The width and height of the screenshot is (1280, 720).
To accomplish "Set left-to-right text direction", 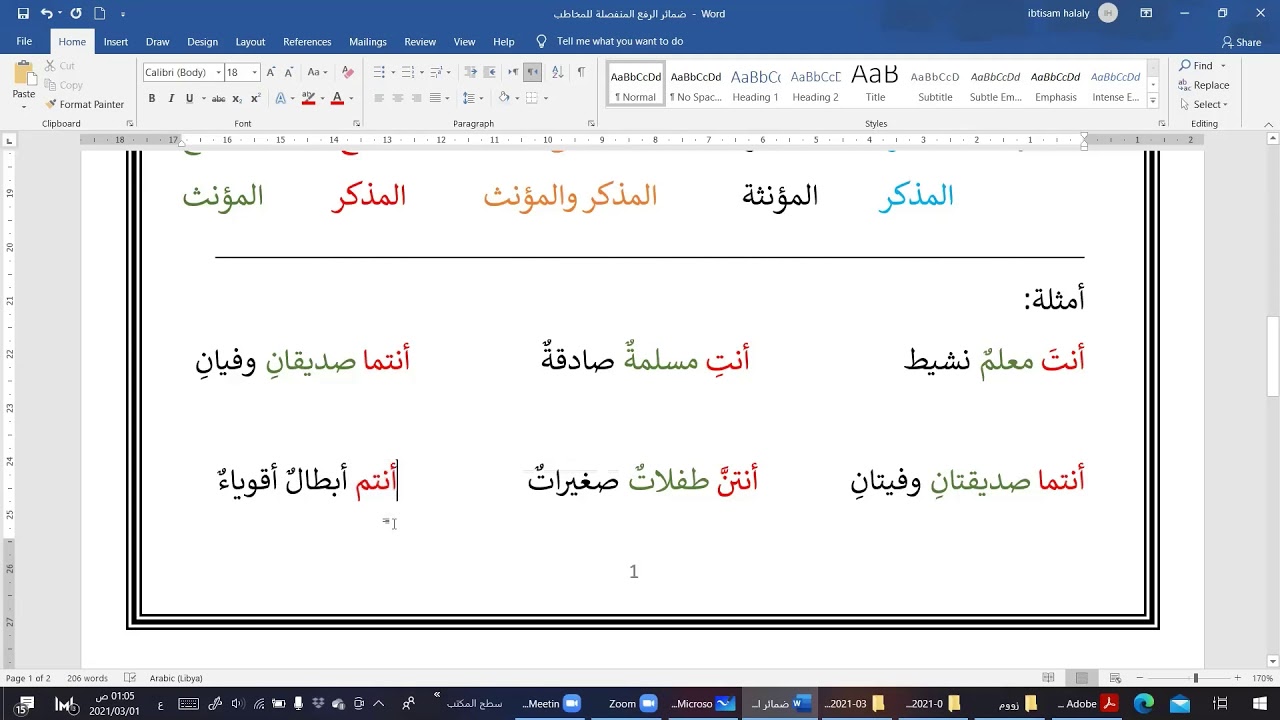I will pyautogui.click(x=513, y=72).
